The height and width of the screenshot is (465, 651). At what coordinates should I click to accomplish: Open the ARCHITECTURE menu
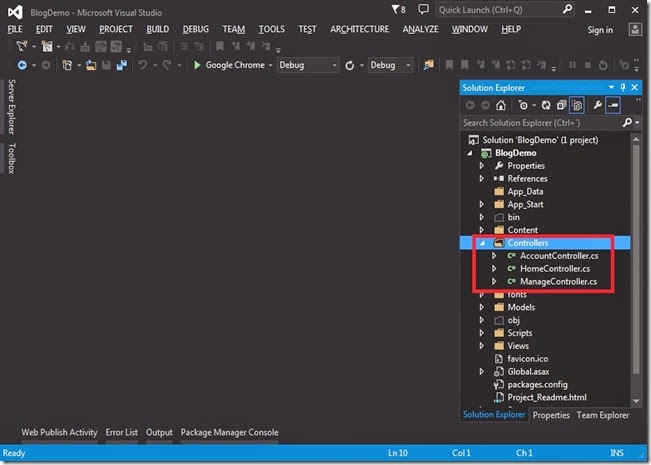(360, 29)
